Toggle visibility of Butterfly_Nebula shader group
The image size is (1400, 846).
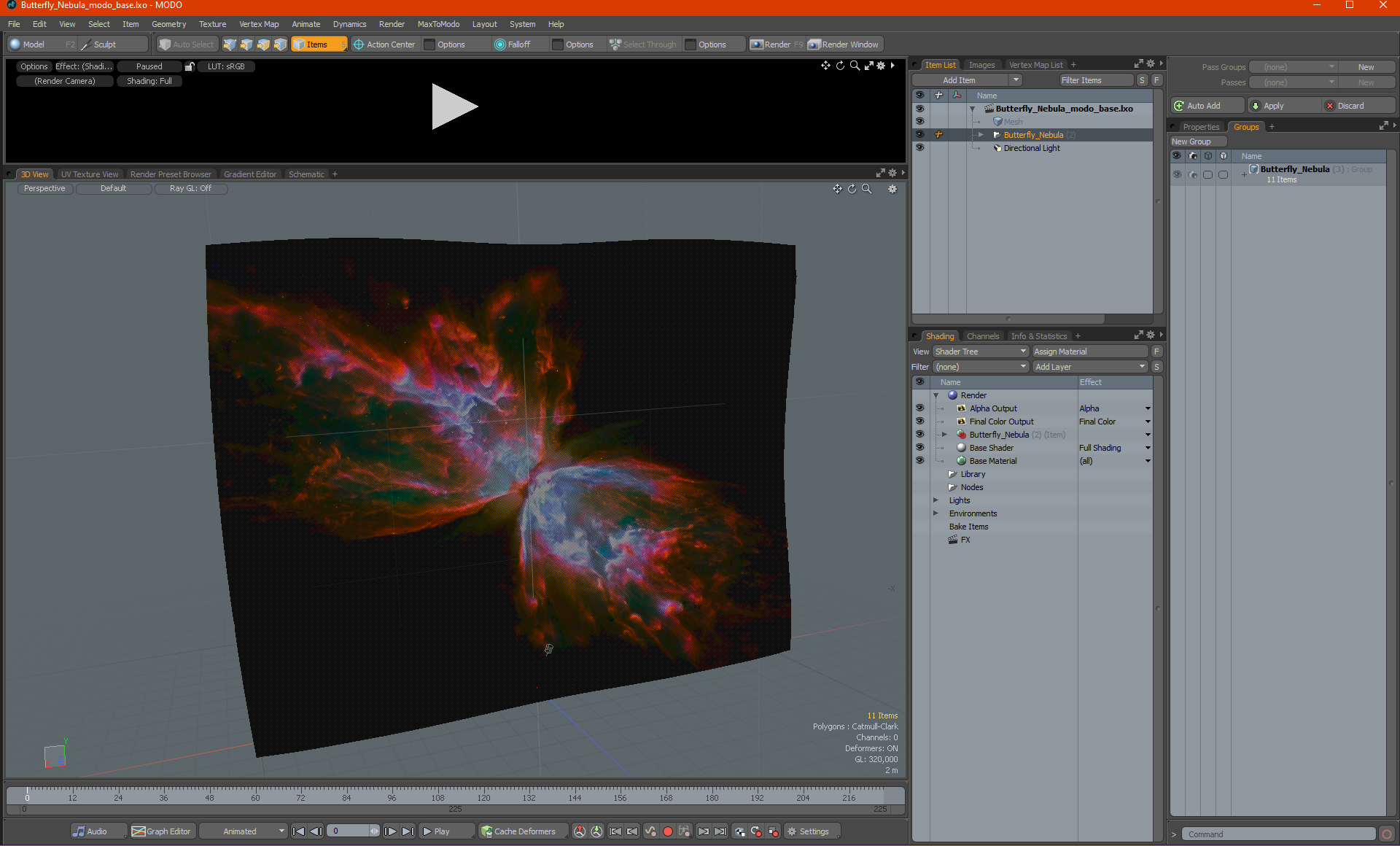919,435
